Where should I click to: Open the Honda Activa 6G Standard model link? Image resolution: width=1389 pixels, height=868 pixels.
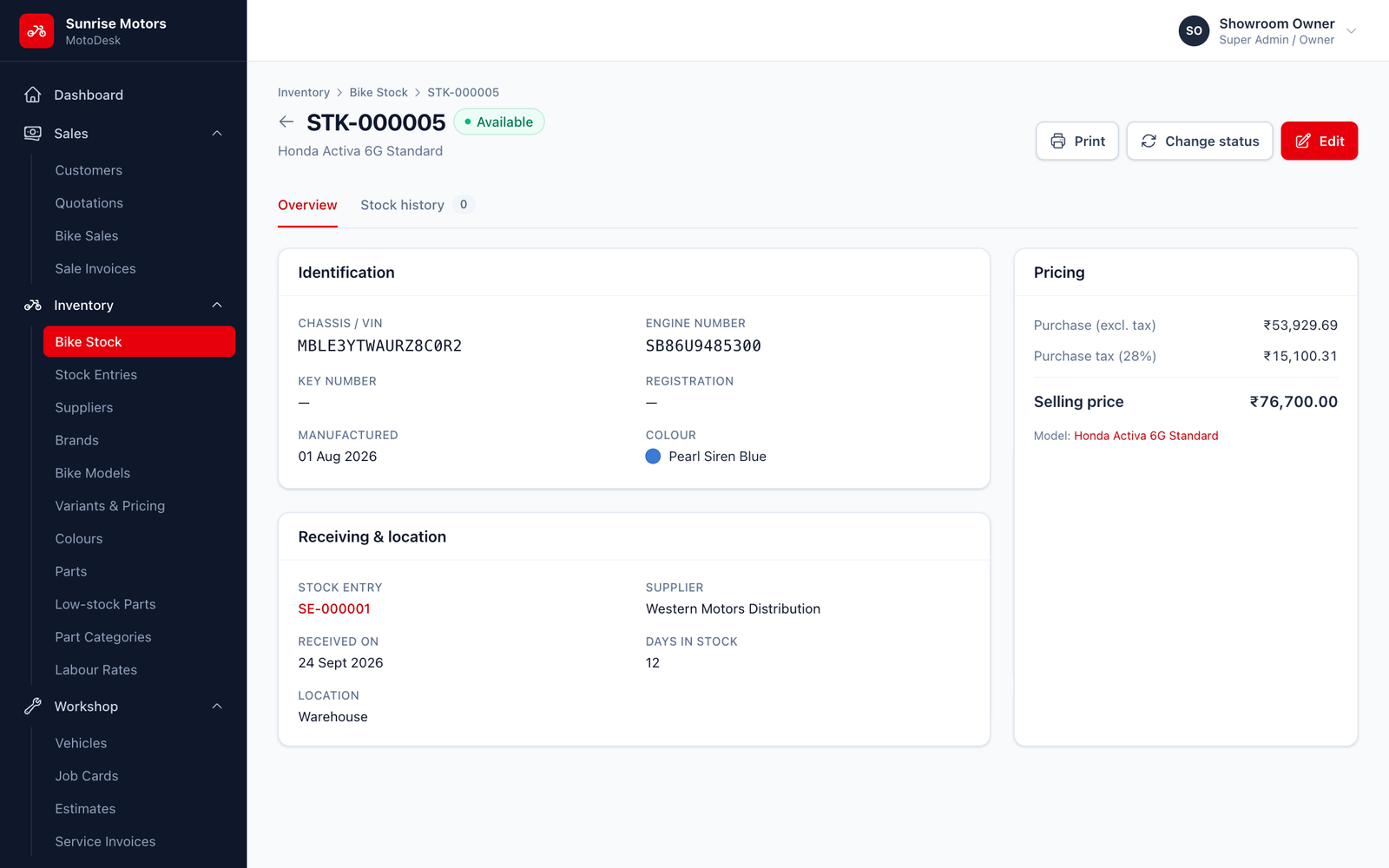click(x=1146, y=436)
